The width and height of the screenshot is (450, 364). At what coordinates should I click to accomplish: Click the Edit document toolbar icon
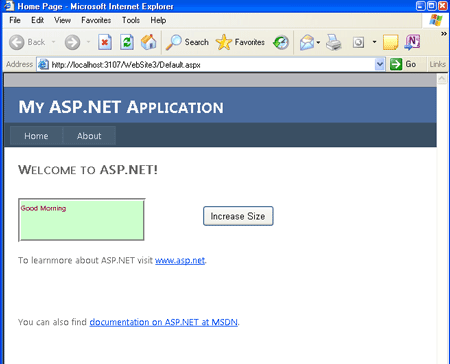[x=358, y=42]
